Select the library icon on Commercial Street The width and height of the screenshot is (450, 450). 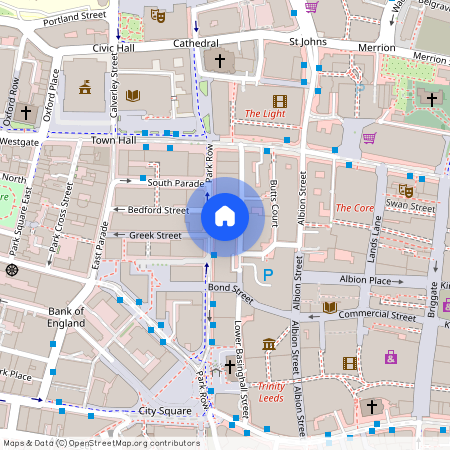pos(330,307)
